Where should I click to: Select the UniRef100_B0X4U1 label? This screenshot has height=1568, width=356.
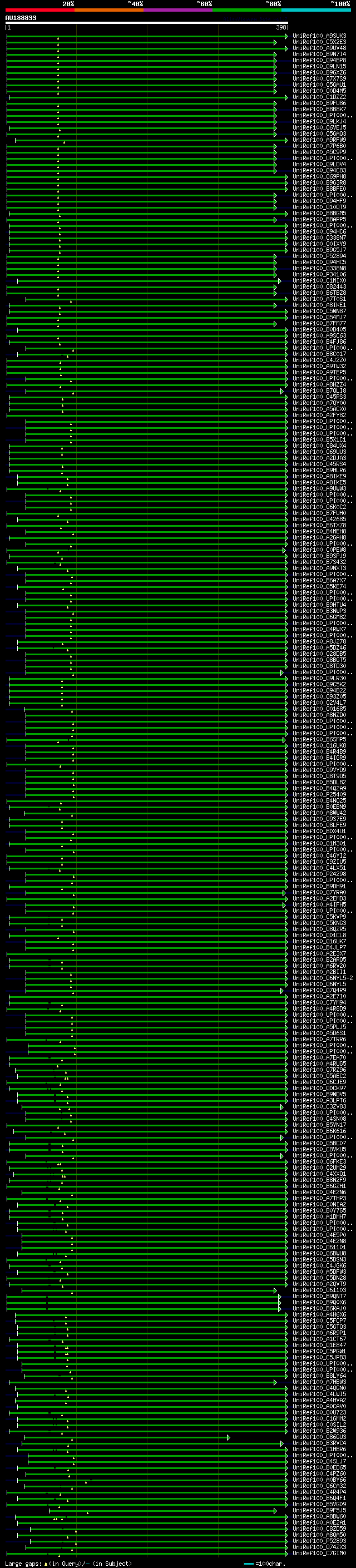(x=319, y=831)
